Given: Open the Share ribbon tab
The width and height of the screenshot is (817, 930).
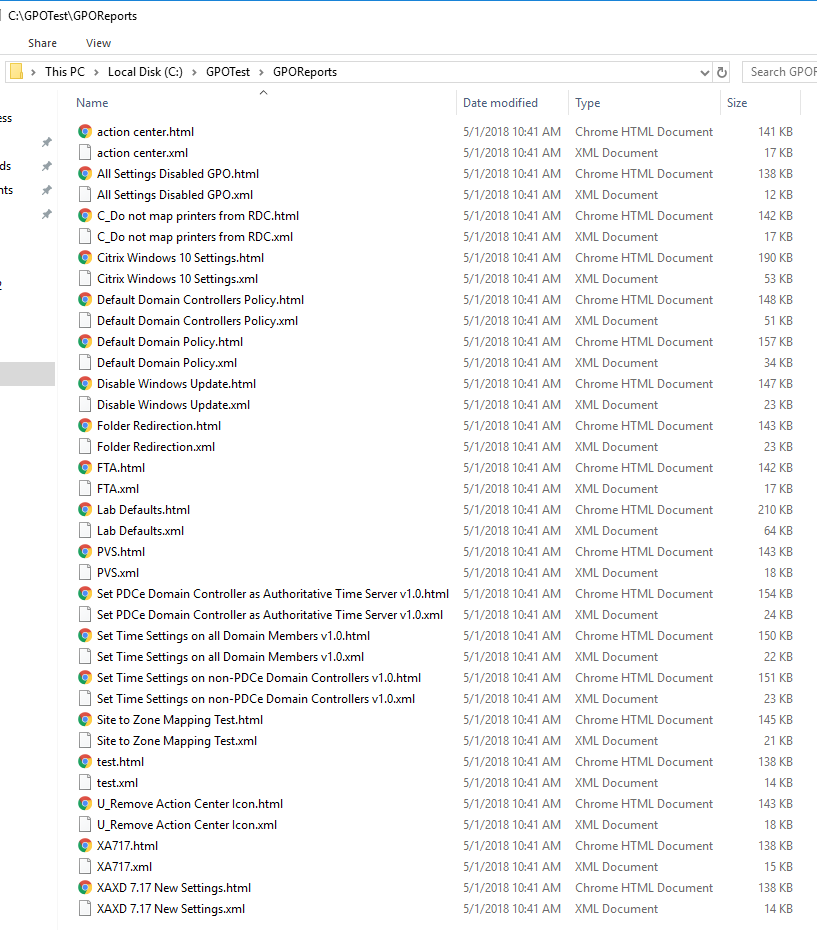Looking at the screenshot, I should [x=42, y=43].
